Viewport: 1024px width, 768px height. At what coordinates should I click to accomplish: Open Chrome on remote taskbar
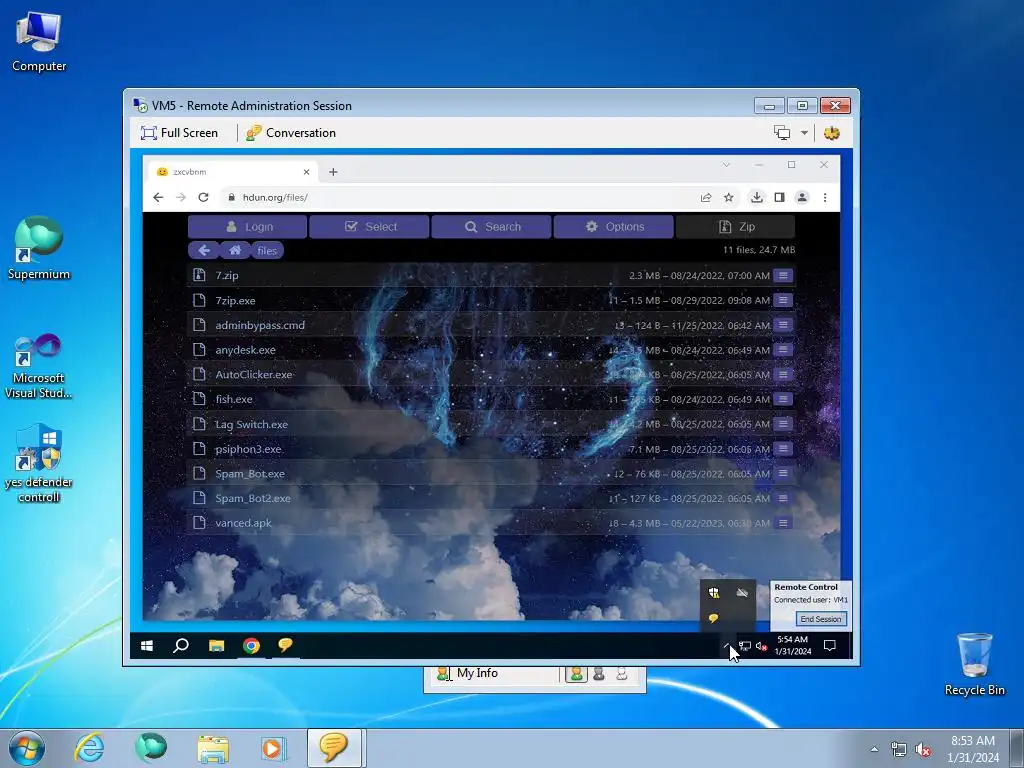(251, 646)
